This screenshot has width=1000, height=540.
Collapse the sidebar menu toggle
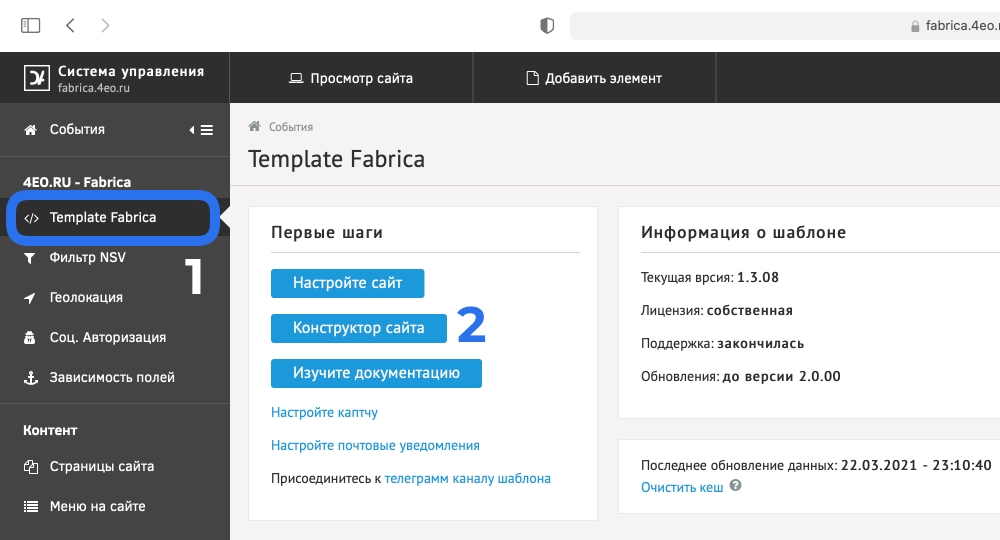202,130
